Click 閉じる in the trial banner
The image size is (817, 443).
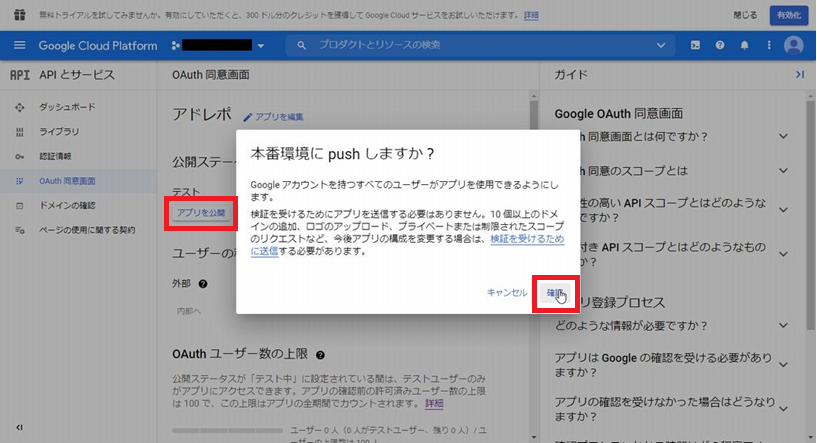[x=745, y=15]
